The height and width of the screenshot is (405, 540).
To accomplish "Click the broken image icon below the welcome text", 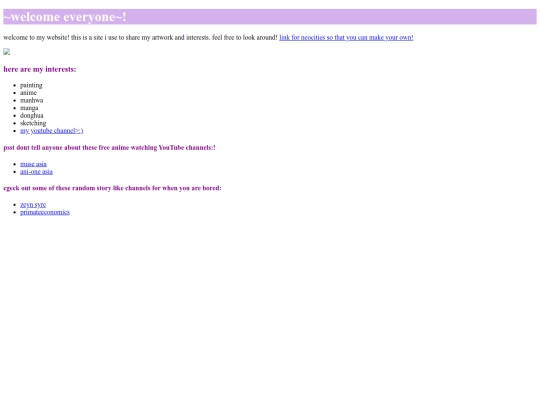I will (x=7, y=52).
